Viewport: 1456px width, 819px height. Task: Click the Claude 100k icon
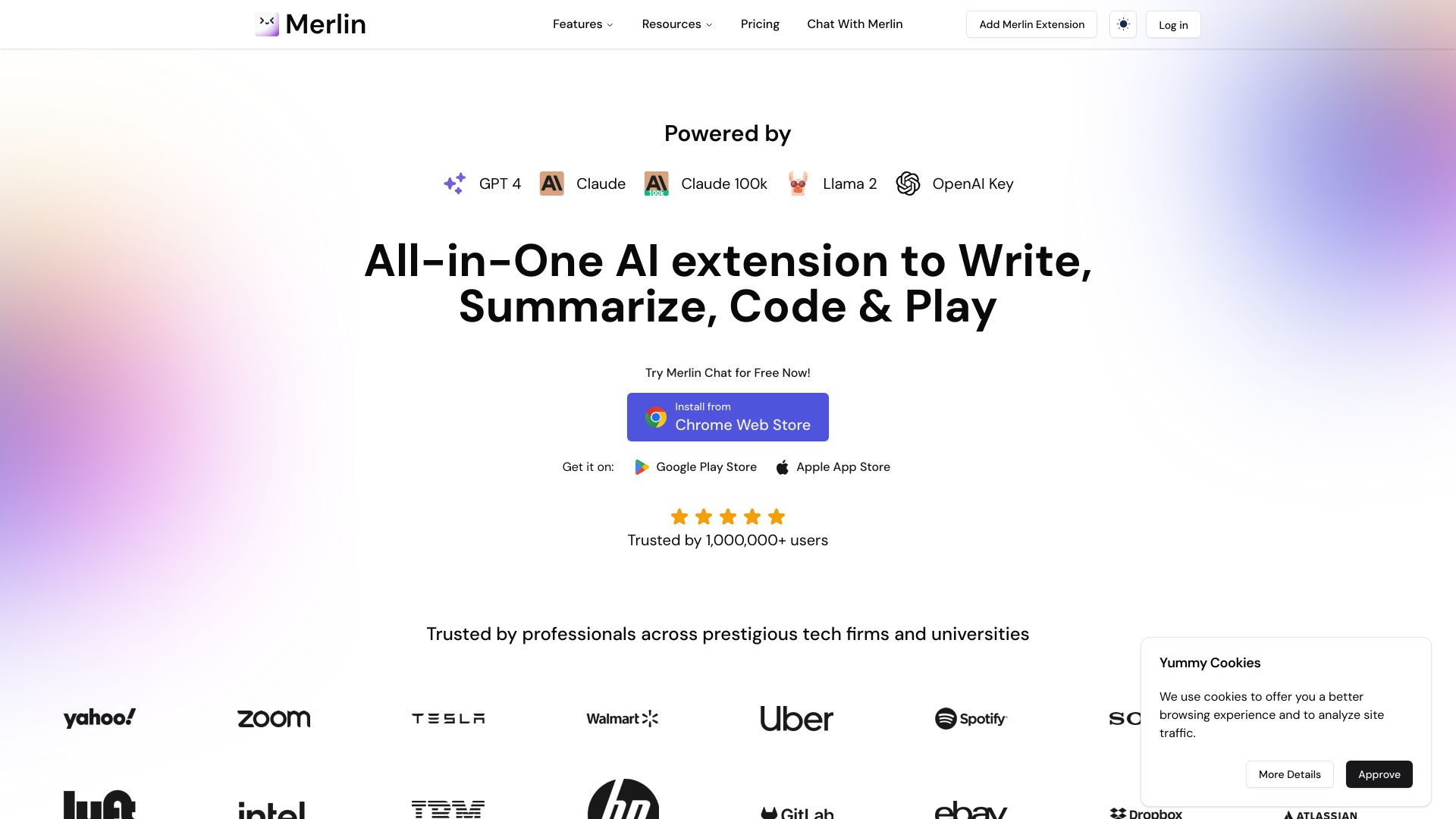pyautogui.click(x=655, y=183)
